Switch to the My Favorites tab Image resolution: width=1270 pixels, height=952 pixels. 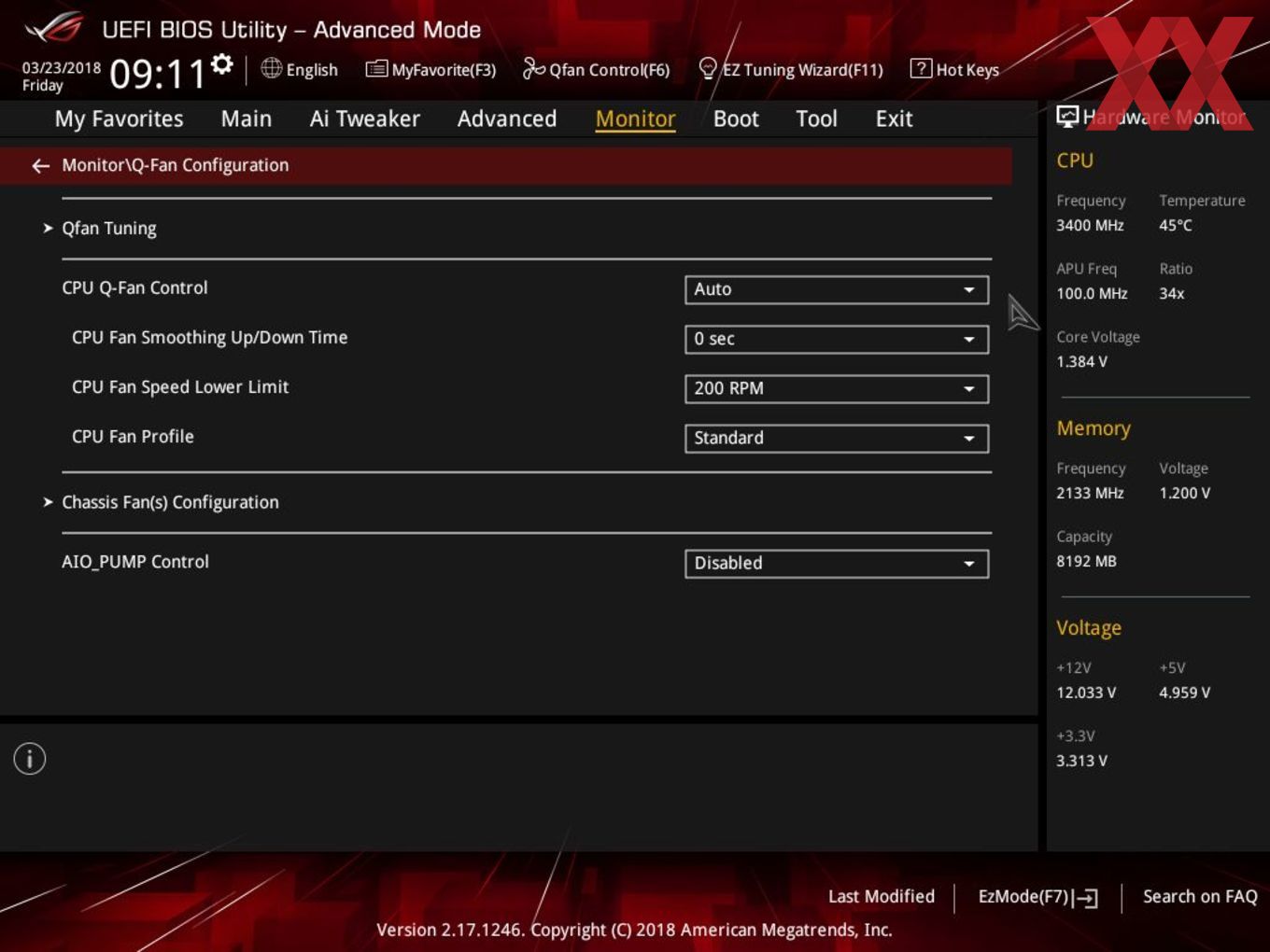(119, 119)
